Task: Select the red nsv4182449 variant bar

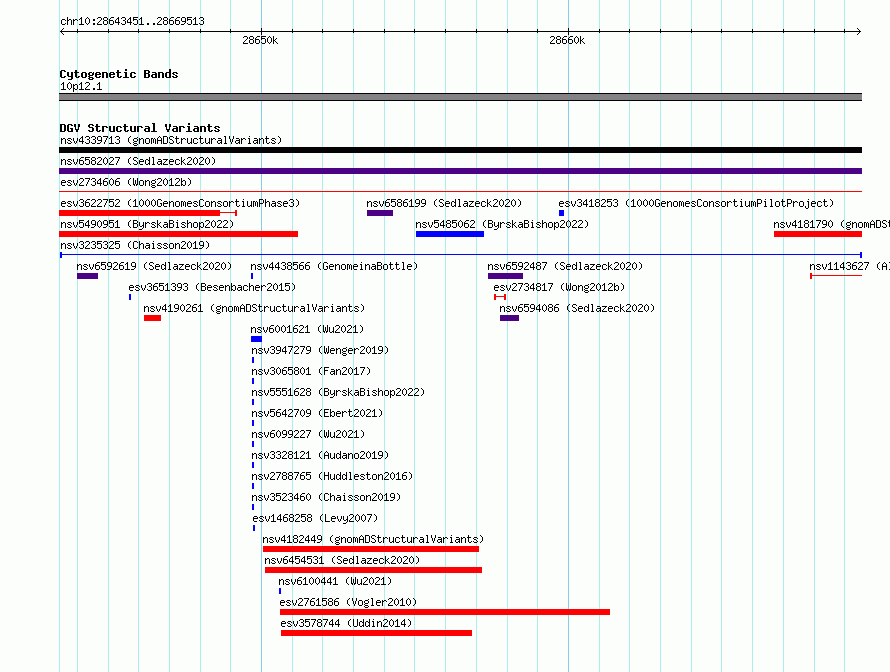Action: pos(371,549)
